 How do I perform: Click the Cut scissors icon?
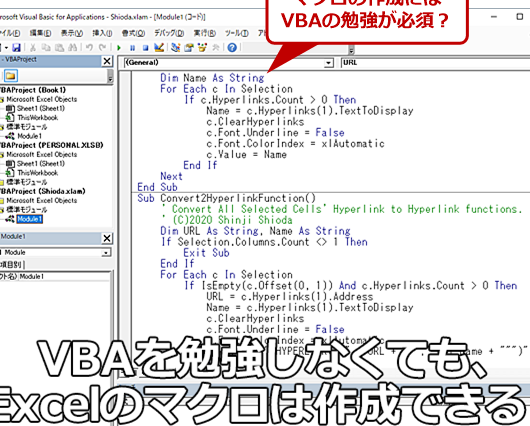[x=33, y=47]
